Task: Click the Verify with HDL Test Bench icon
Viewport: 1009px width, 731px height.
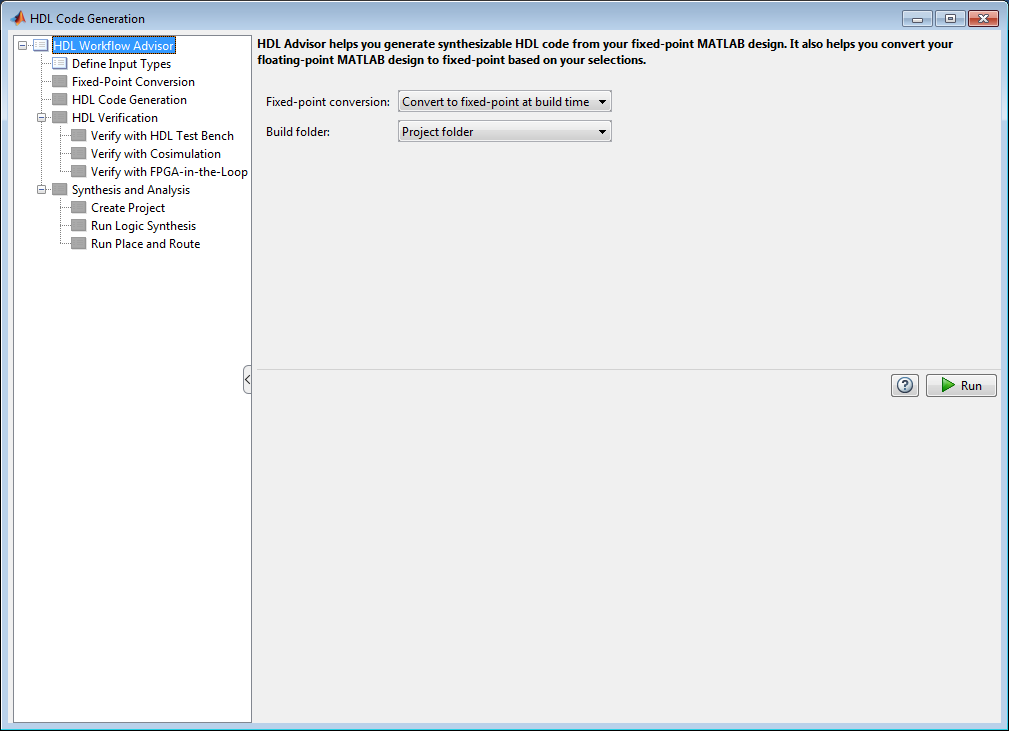Action: 79,136
